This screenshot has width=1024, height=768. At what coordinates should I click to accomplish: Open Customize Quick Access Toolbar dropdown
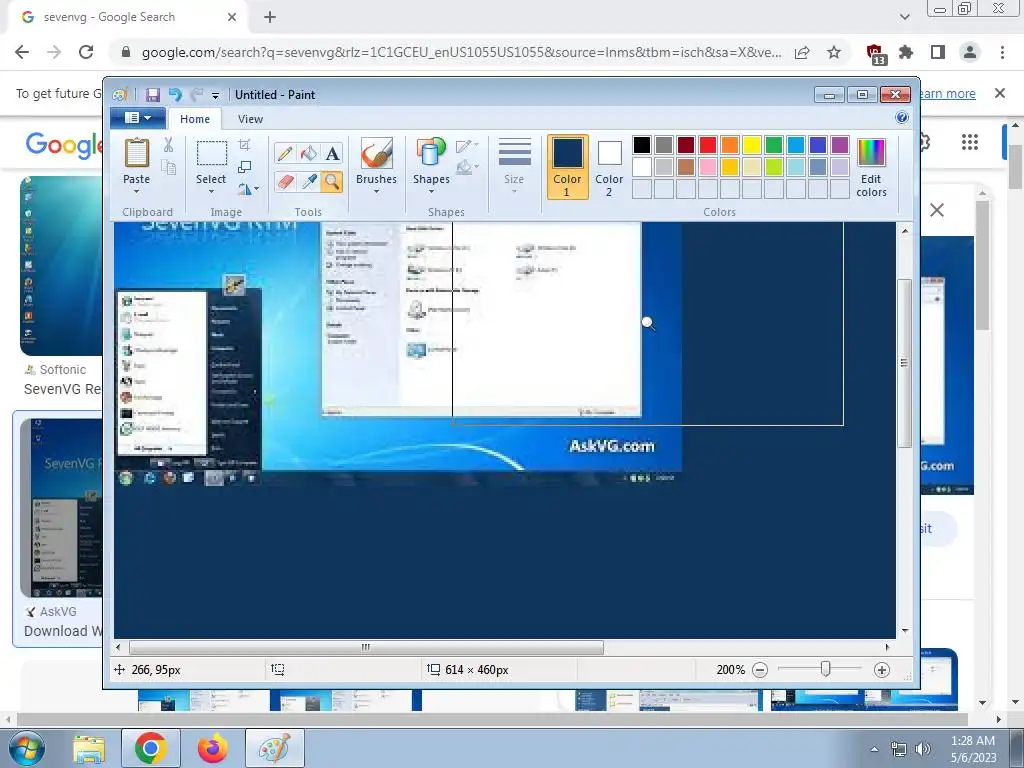pos(215,95)
